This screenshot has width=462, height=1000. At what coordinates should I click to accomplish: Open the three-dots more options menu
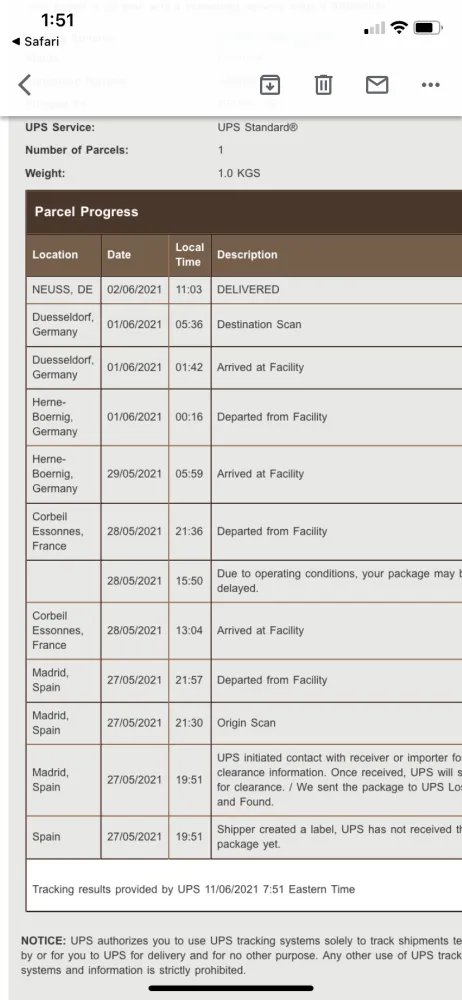click(430, 85)
